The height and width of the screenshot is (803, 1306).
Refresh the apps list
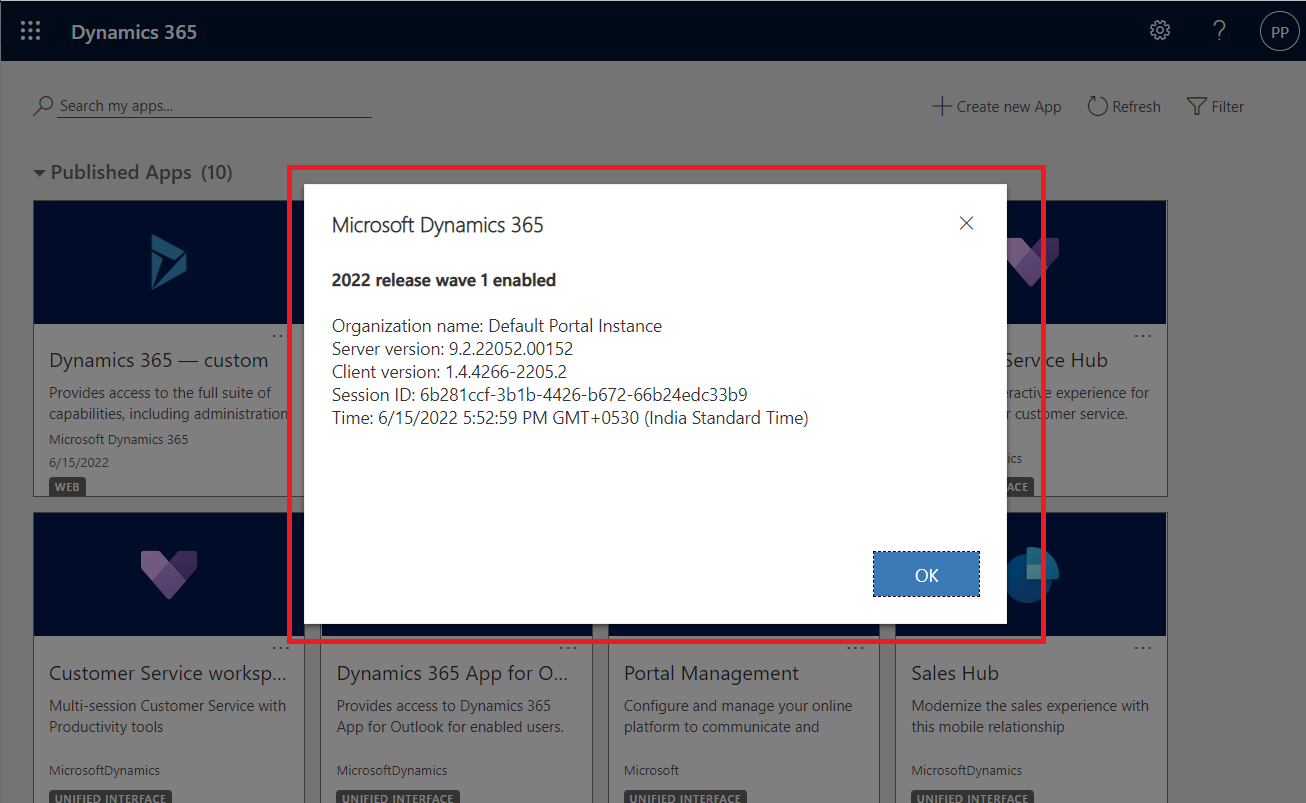tap(1124, 106)
